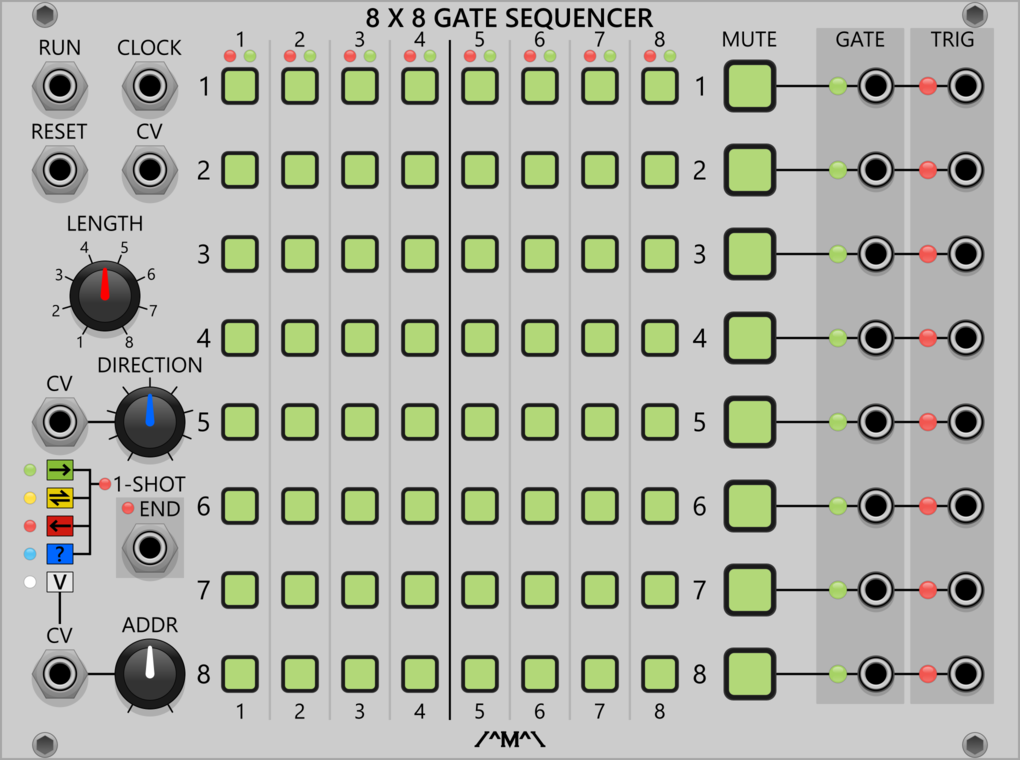
Task: Toggle gate button row 2 step 6
Action: click(539, 170)
